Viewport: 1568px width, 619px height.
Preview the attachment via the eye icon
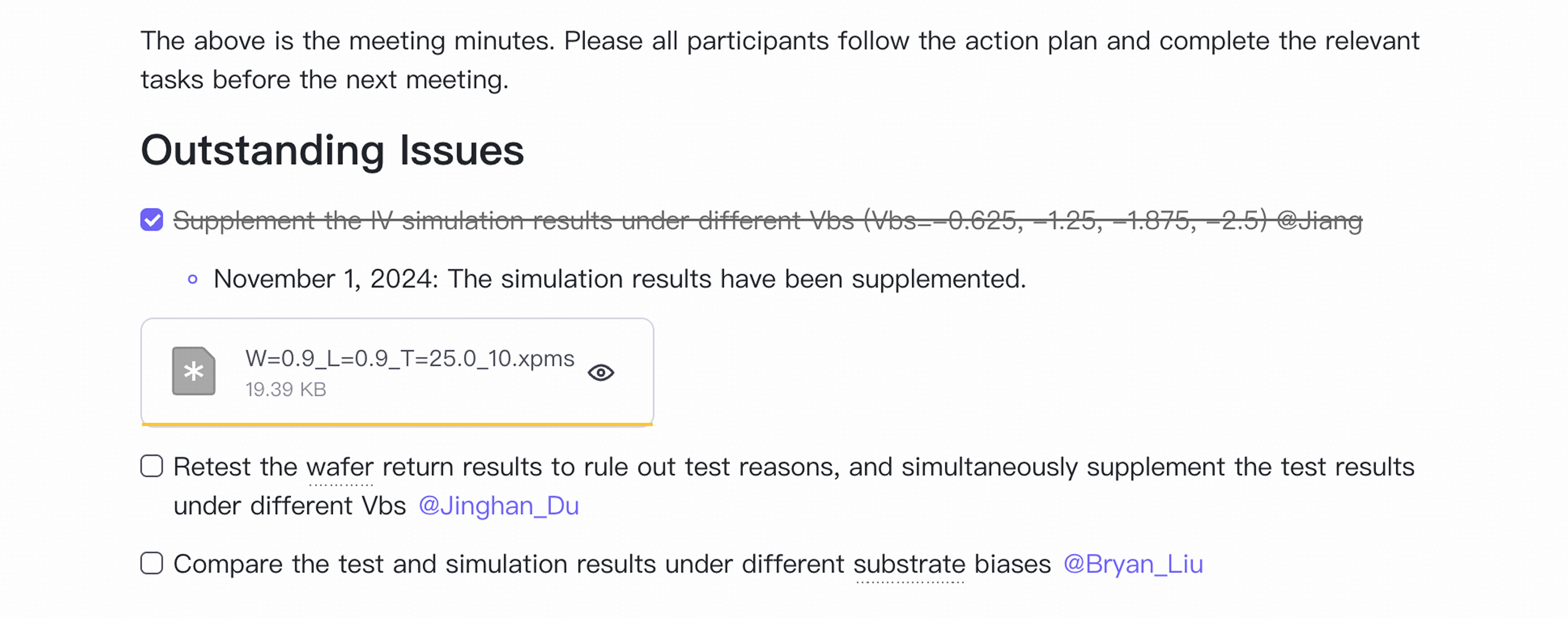(x=601, y=372)
